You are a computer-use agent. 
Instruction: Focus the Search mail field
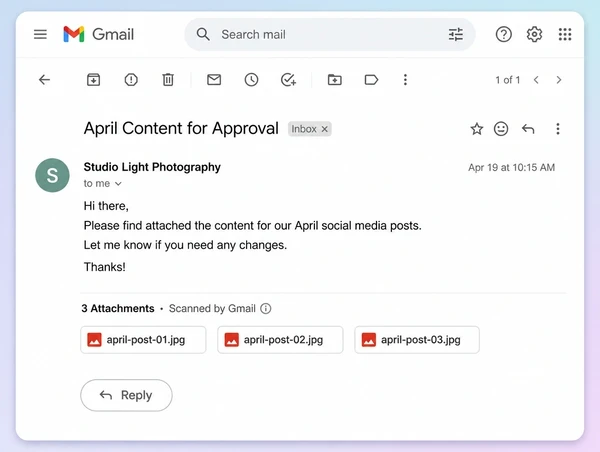329,34
